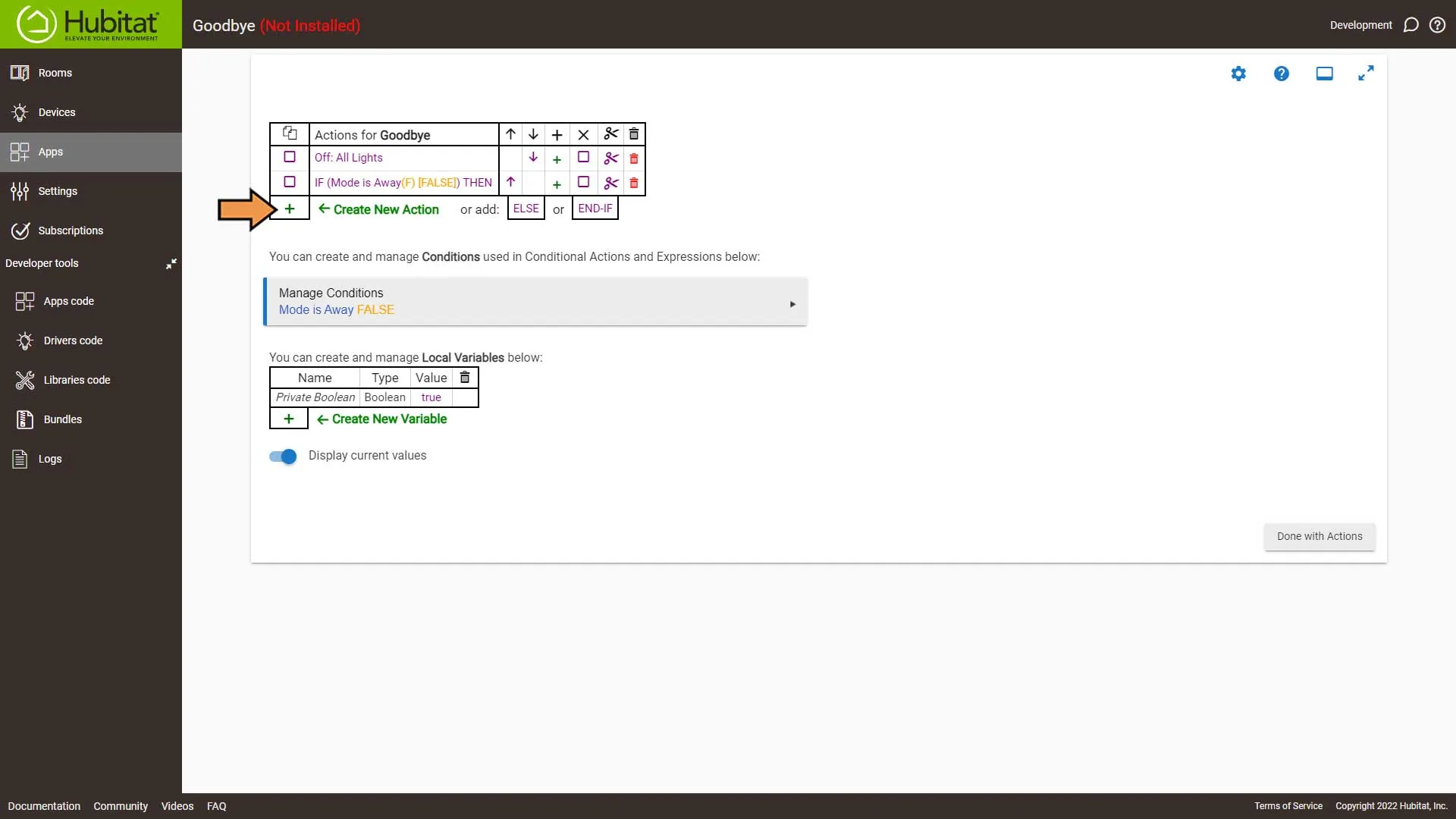1456x819 pixels.
Task: Click Done with Actions button
Action: 1319,535
